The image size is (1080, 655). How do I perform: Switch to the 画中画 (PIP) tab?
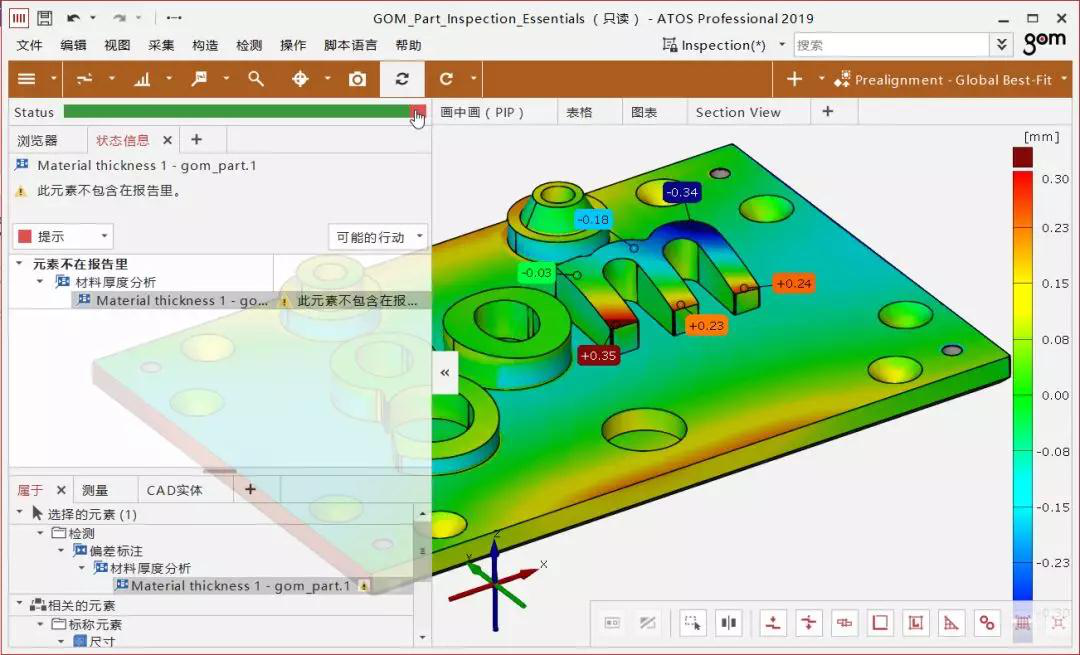point(482,112)
